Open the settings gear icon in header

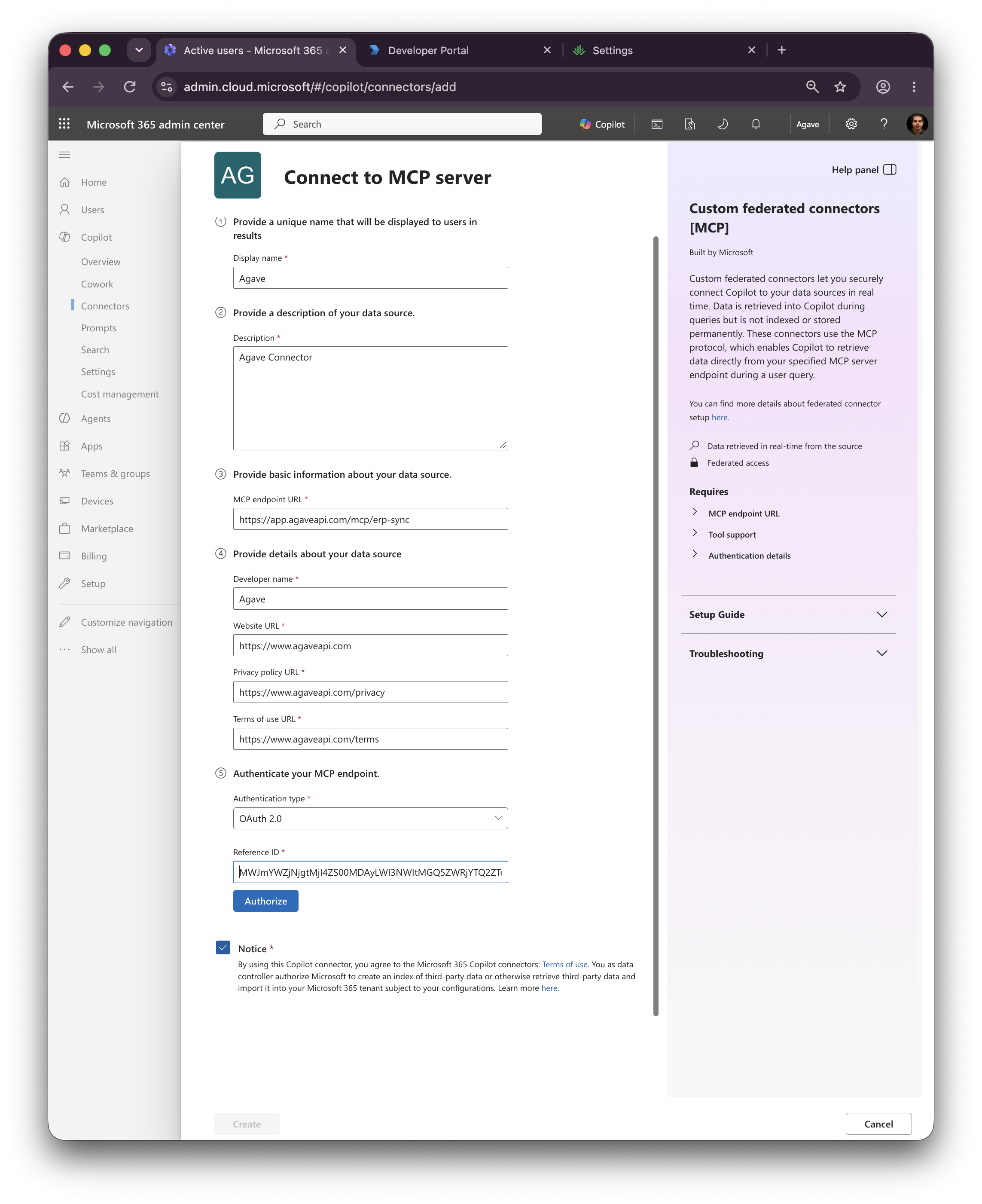[851, 124]
